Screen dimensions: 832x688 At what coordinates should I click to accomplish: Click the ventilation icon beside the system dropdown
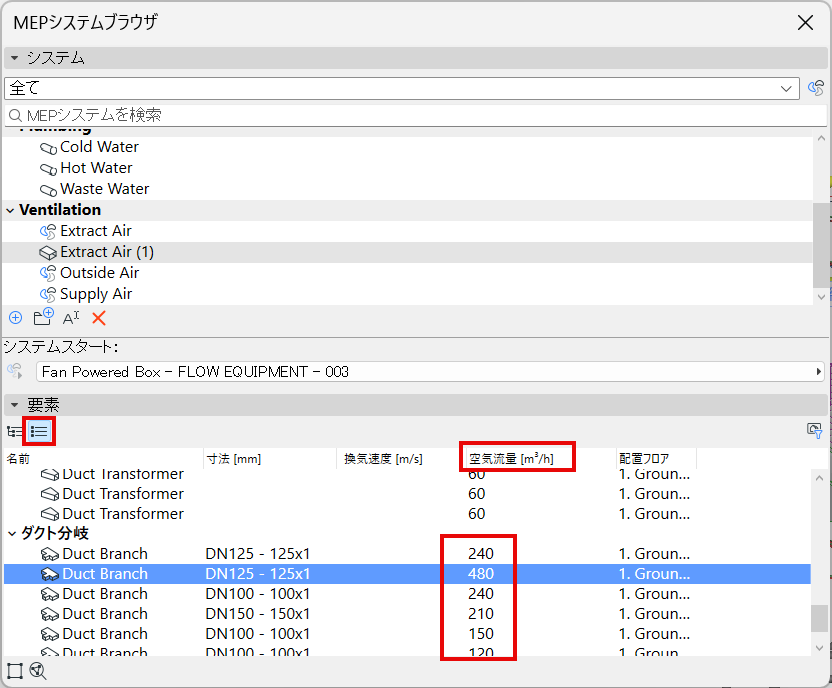816,88
